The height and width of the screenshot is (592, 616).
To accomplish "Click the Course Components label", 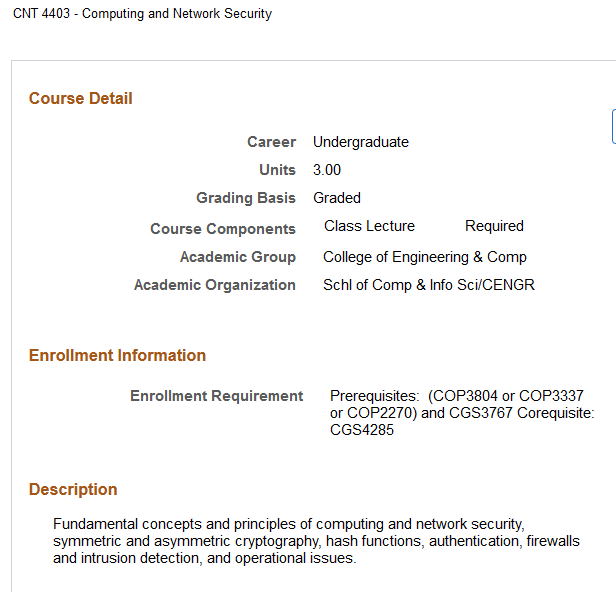I will [x=223, y=229].
